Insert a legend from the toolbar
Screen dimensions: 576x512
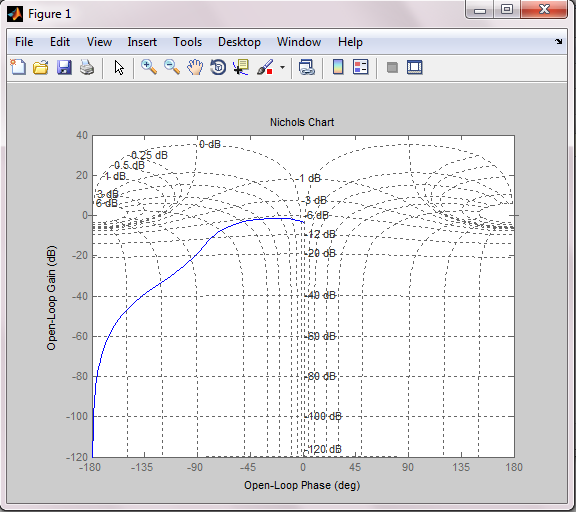pyautogui.click(x=360, y=67)
